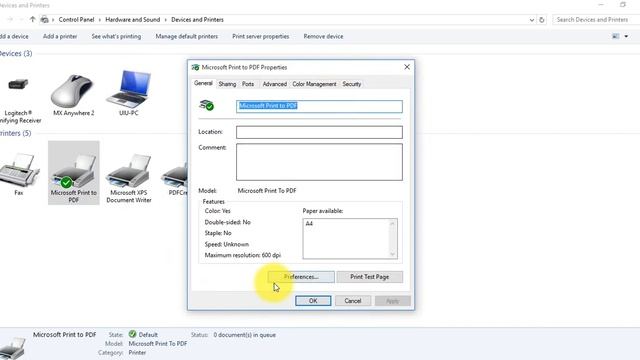Cancel the Properties dialog
This screenshot has height=360, width=640.
pos(353,301)
